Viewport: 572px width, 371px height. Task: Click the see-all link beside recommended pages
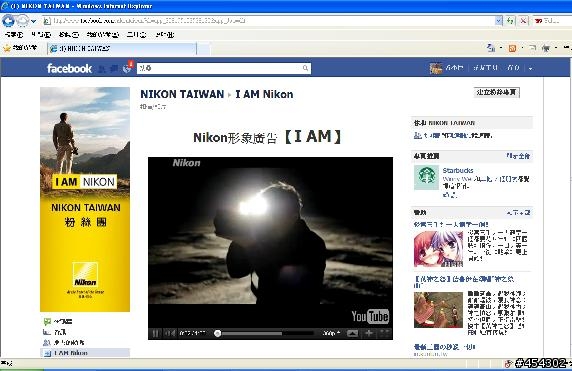click(518, 156)
